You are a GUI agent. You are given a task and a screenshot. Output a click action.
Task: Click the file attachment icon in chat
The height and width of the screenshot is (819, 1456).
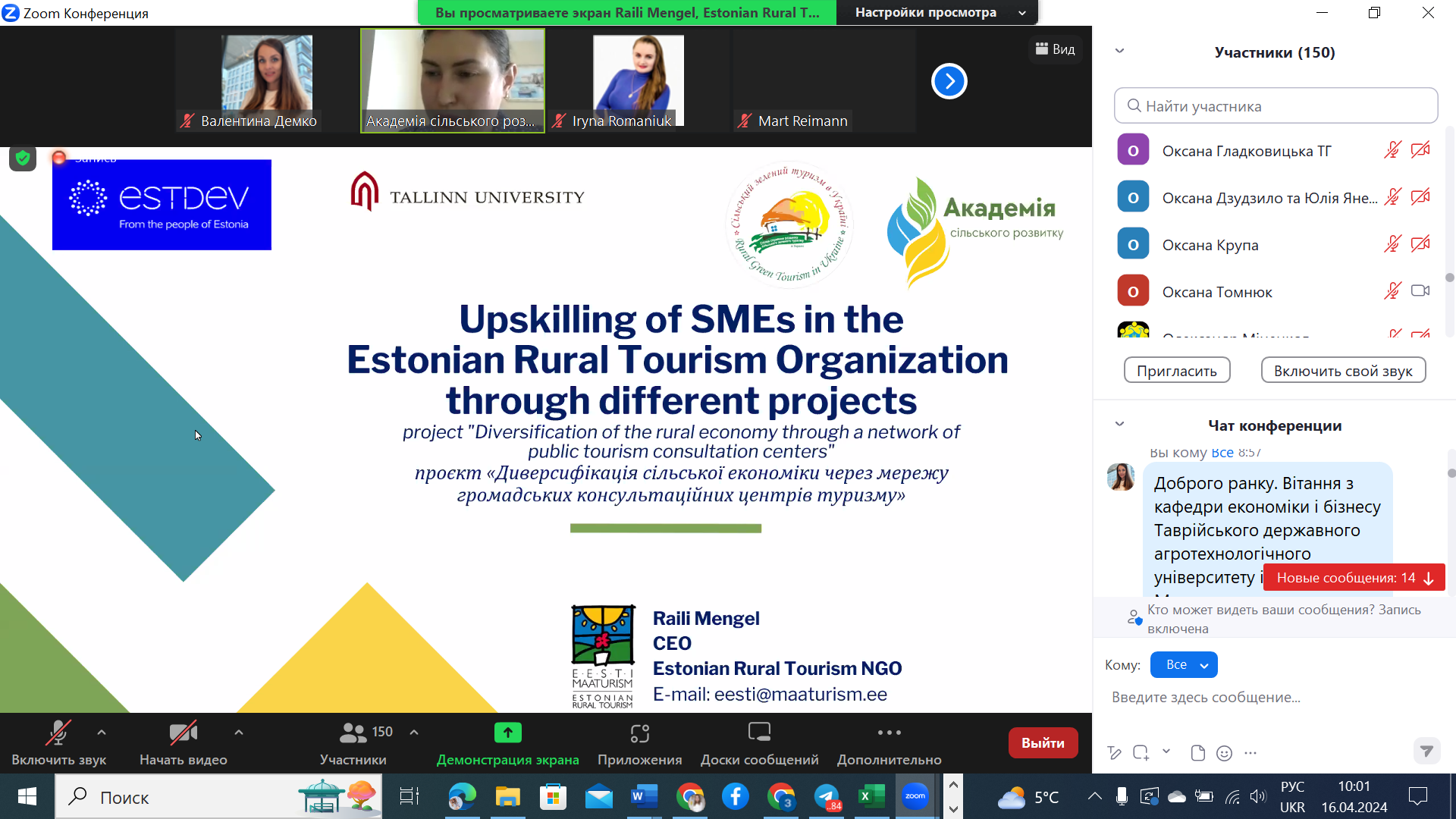point(1197,753)
